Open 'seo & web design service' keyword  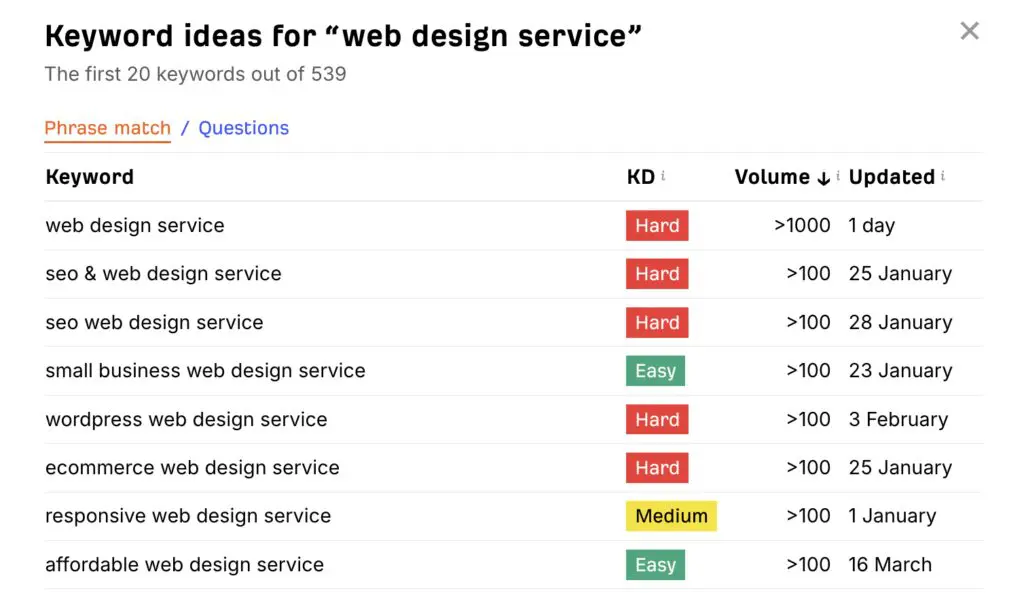click(x=163, y=274)
